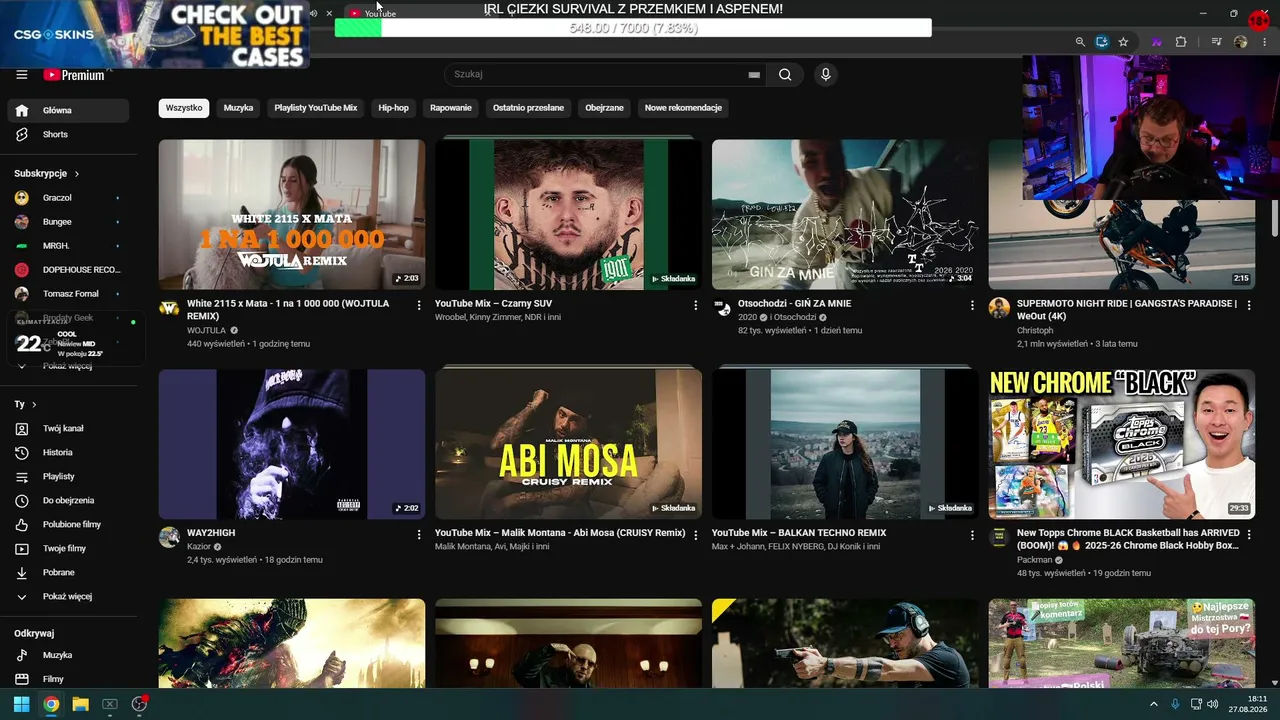The height and width of the screenshot is (720, 1280).
Task: Bookmark this page with the star icon
Action: tap(1123, 42)
